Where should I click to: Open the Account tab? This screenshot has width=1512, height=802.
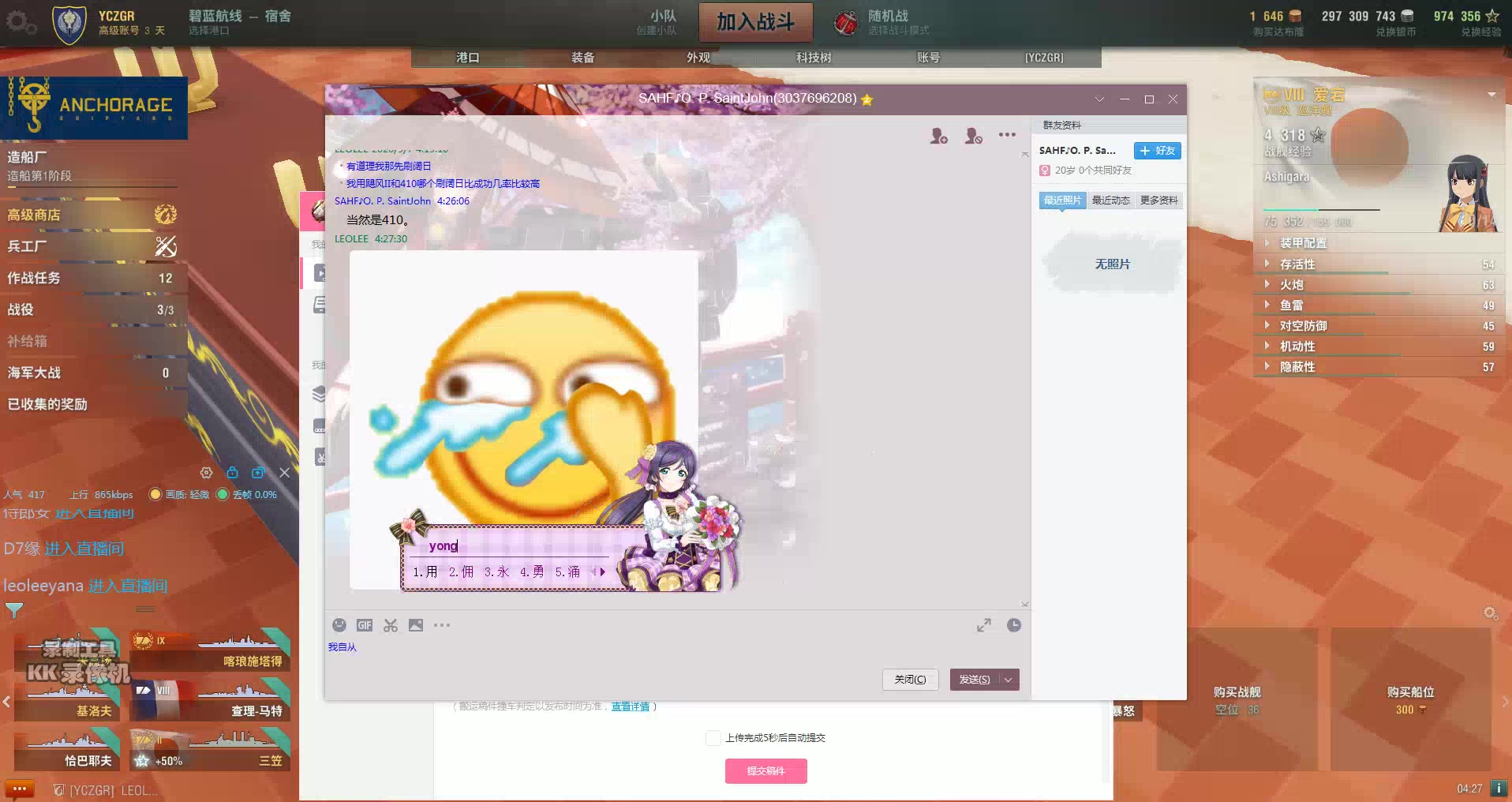click(x=929, y=58)
